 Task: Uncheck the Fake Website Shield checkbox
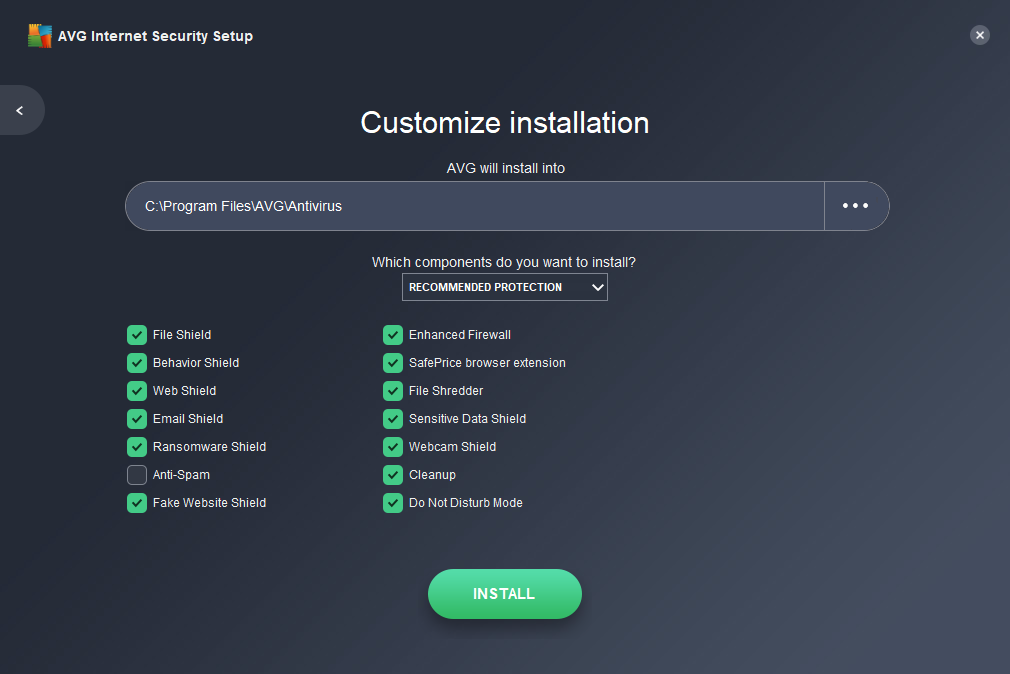point(137,503)
